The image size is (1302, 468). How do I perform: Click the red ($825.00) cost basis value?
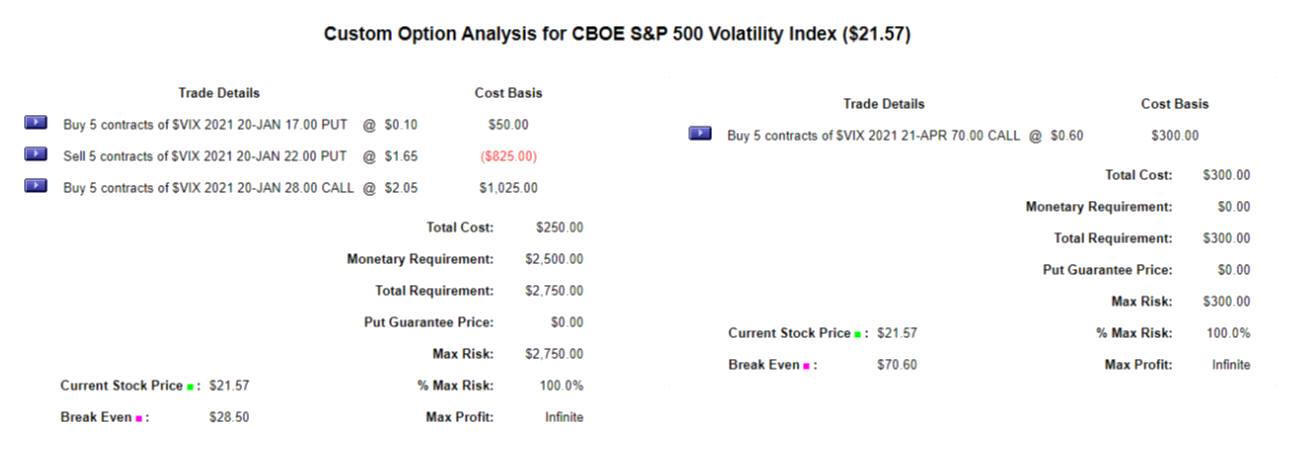tap(508, 156)
